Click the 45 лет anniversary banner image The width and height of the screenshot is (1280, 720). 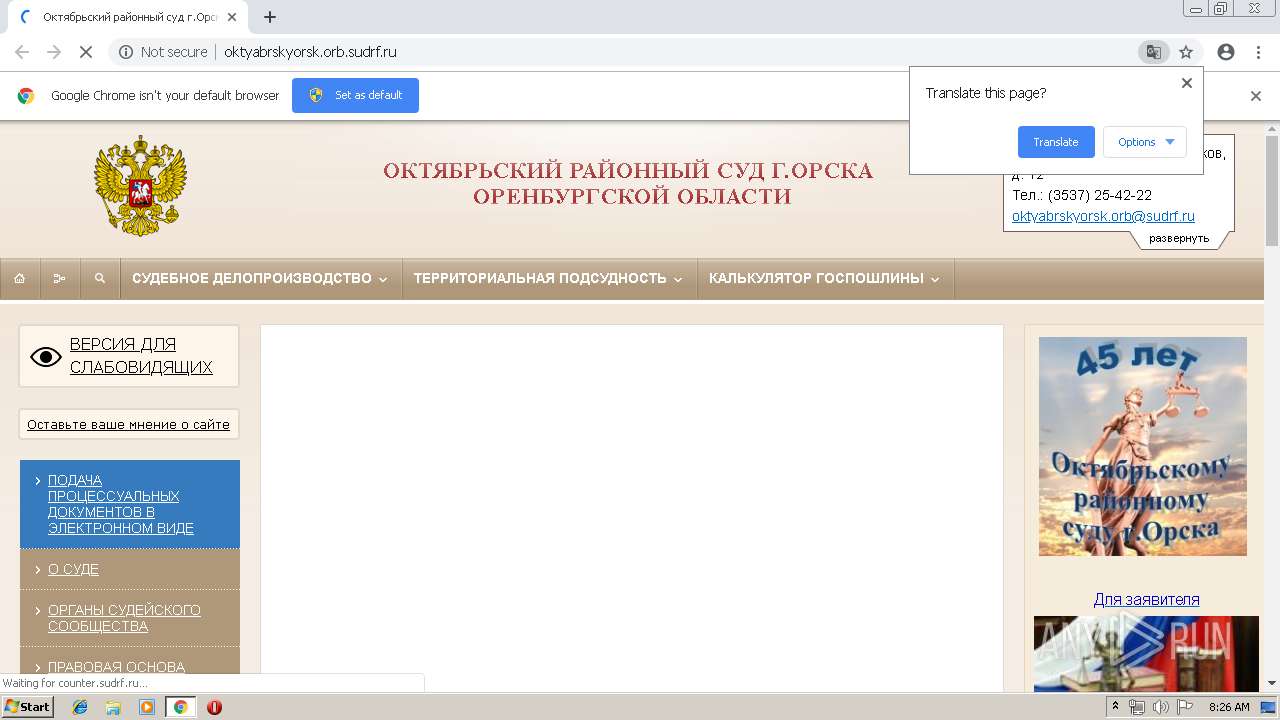1143,446
